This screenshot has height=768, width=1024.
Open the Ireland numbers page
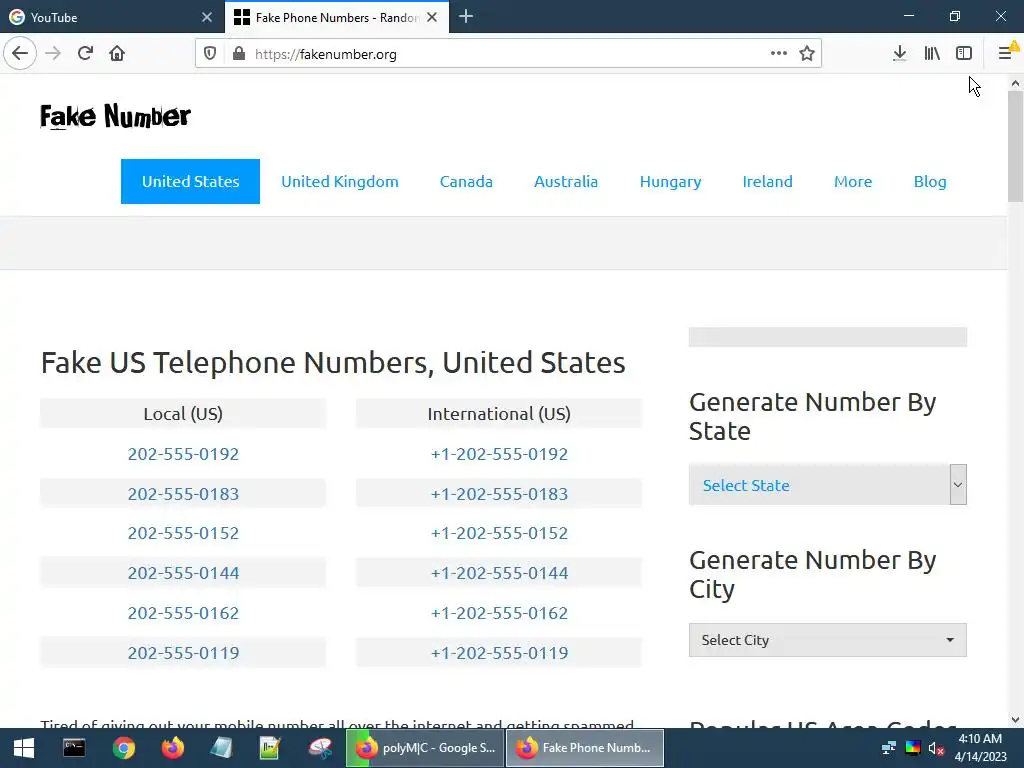point(767,182)
